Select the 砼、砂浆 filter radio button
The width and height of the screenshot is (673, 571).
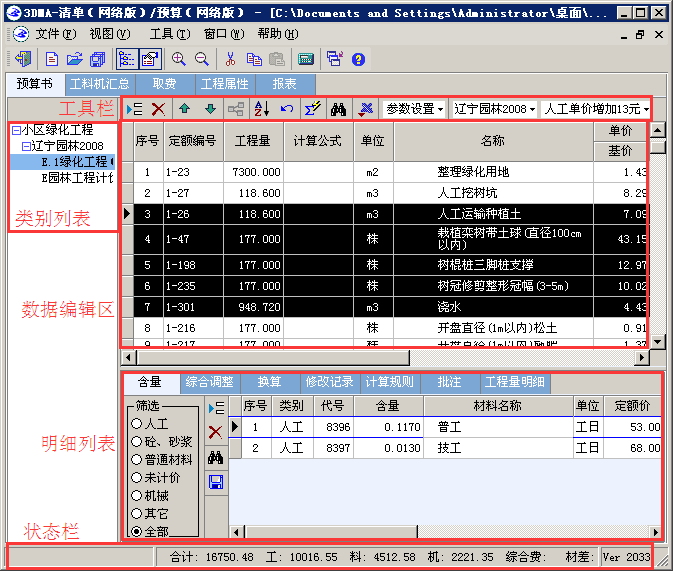(136, 442)
